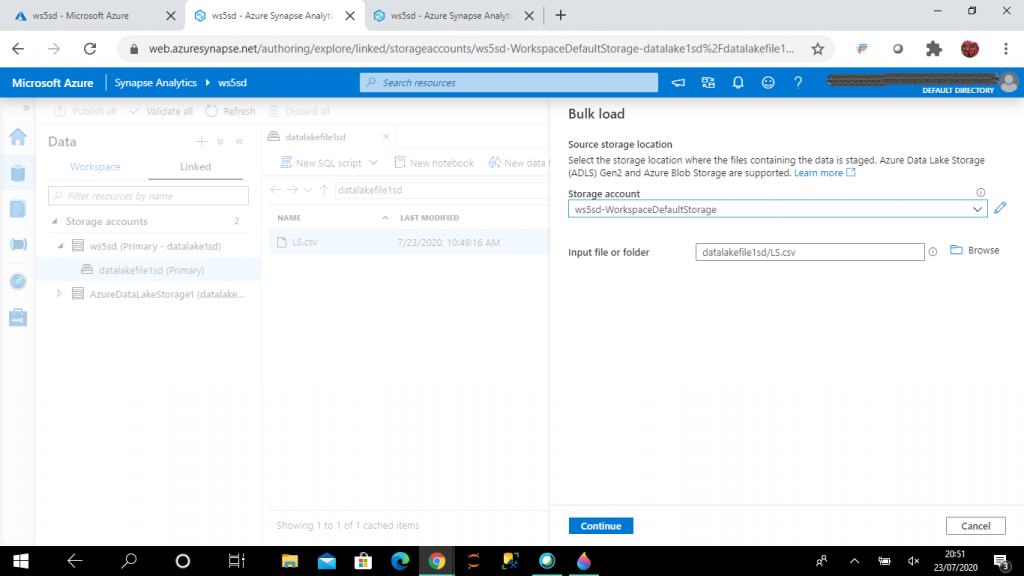Open the Windows action center icon
Screen dimensions: 1024x576
(1001, 561)
